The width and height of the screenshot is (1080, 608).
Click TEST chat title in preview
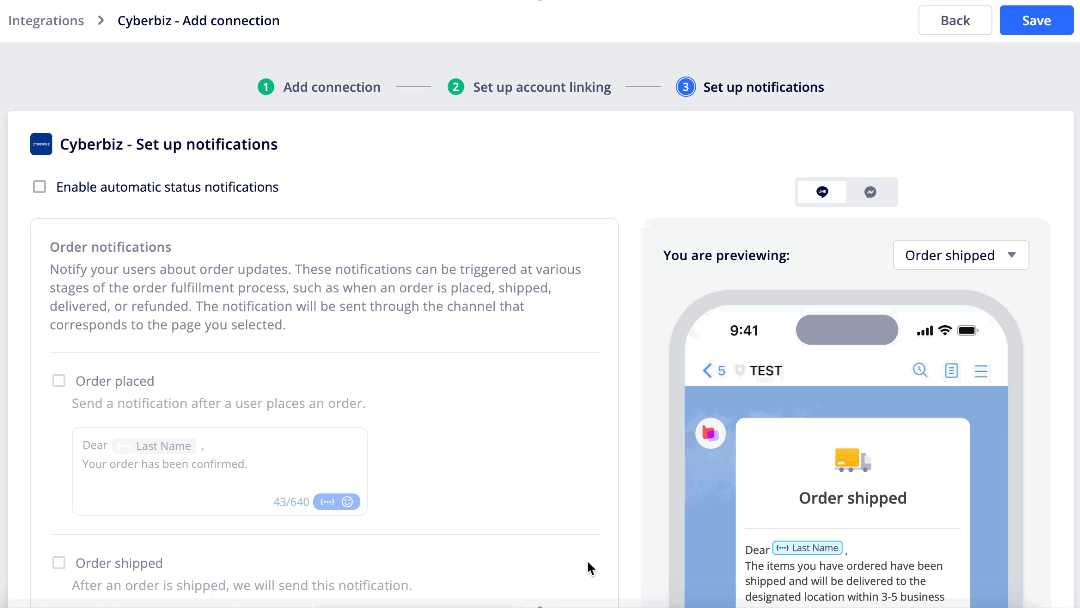click(x=765, y=370)
